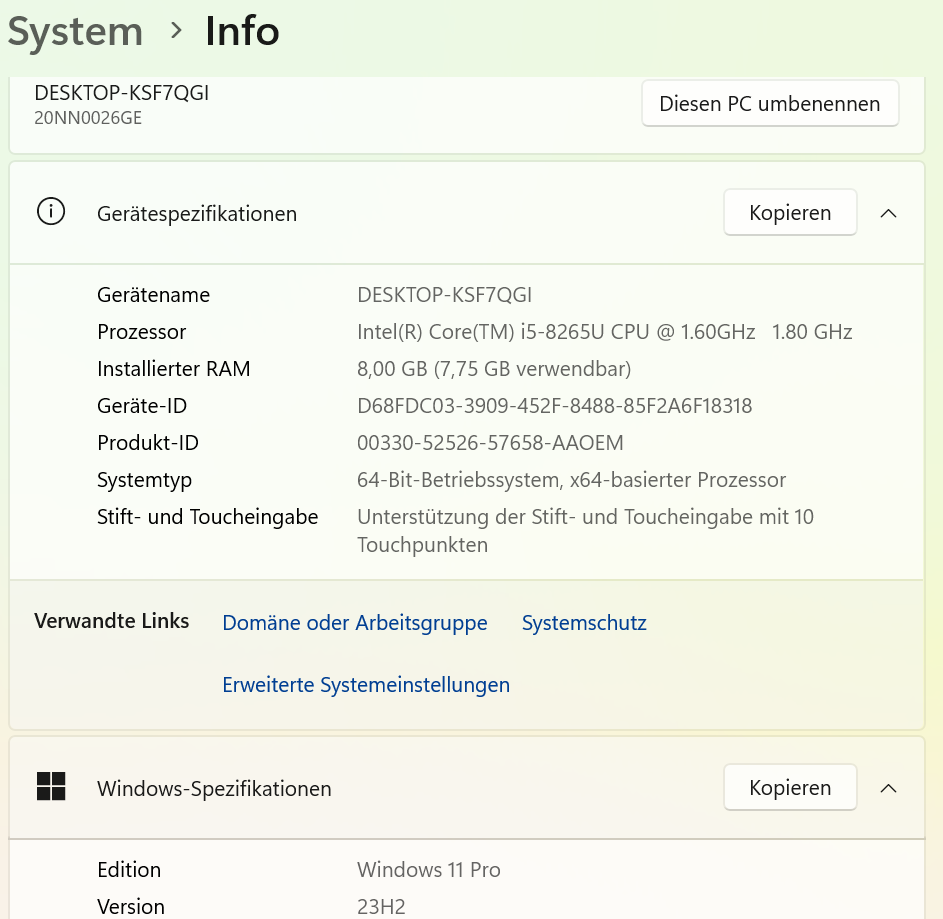Open the Systemschutz link

click(584, 623)
